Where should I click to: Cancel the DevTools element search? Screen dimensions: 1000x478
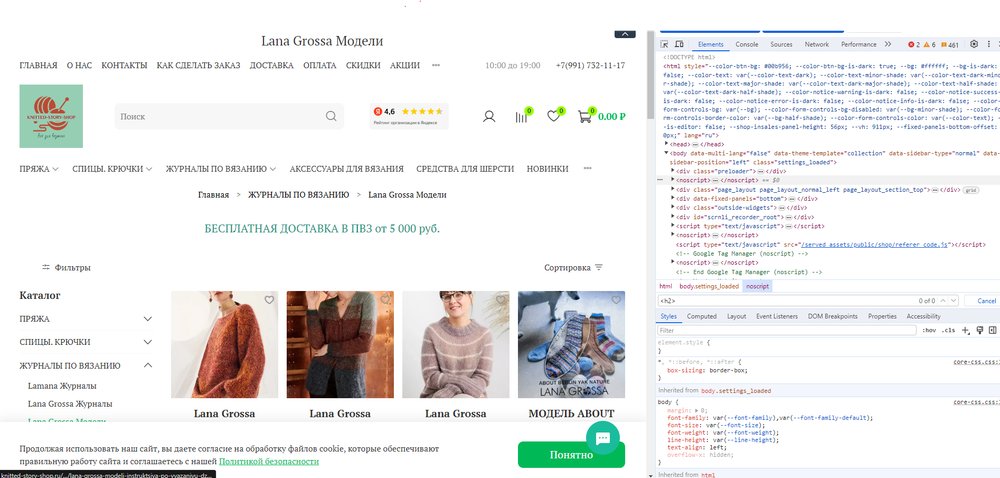(x=986, y=300)
